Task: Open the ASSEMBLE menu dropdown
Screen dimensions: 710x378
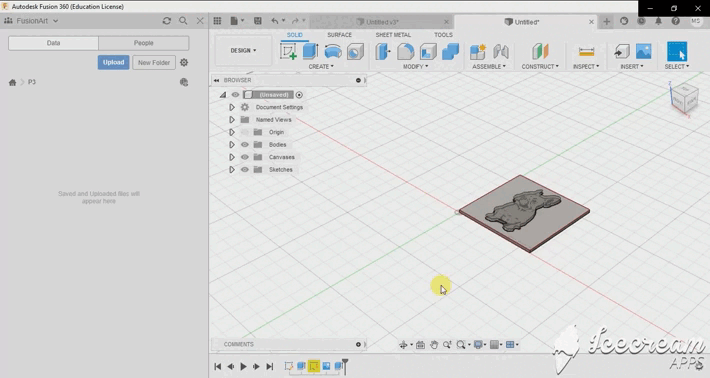Action: tap(489, 67)
